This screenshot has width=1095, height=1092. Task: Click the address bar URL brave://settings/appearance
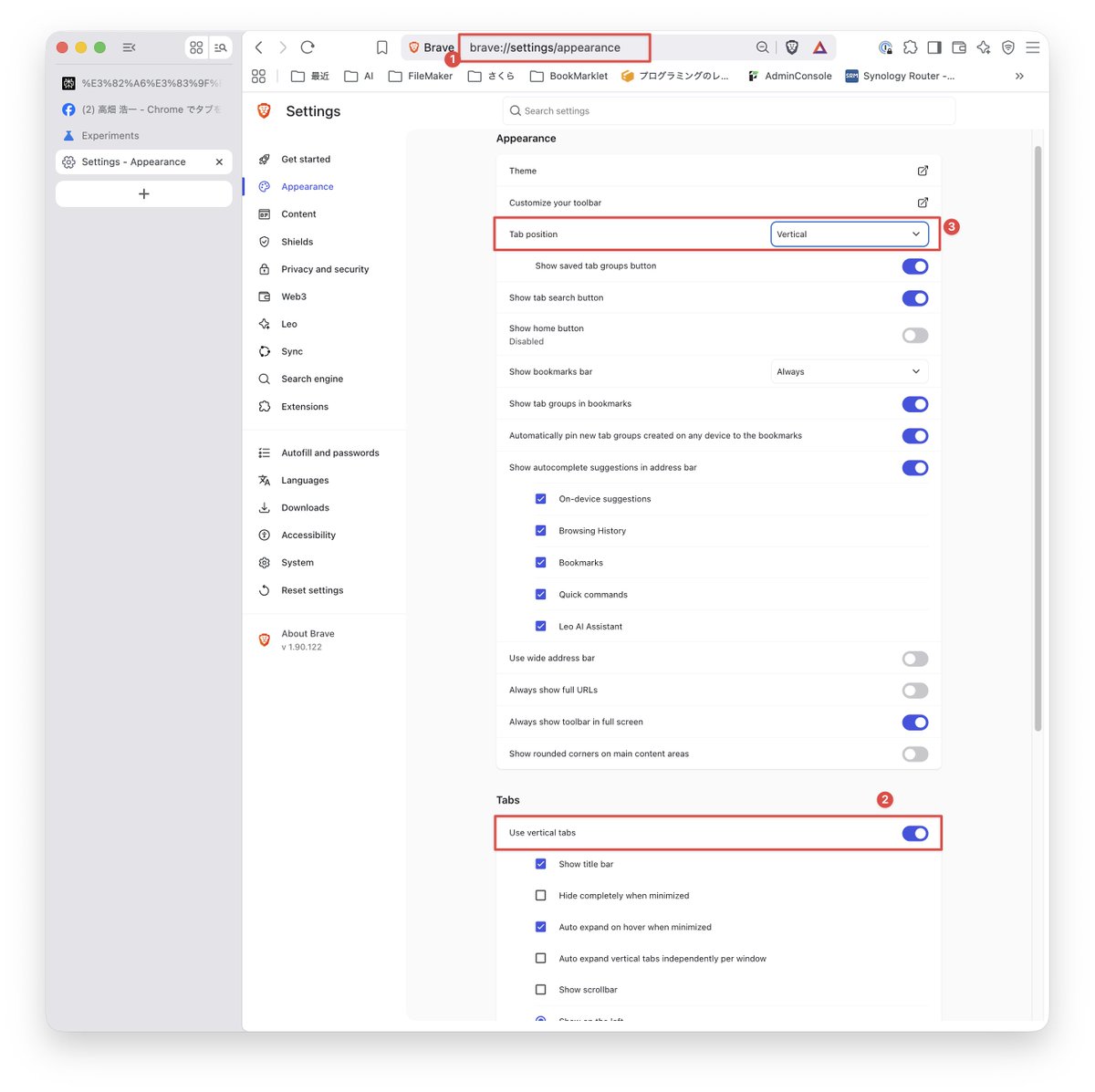pos(545,47)
